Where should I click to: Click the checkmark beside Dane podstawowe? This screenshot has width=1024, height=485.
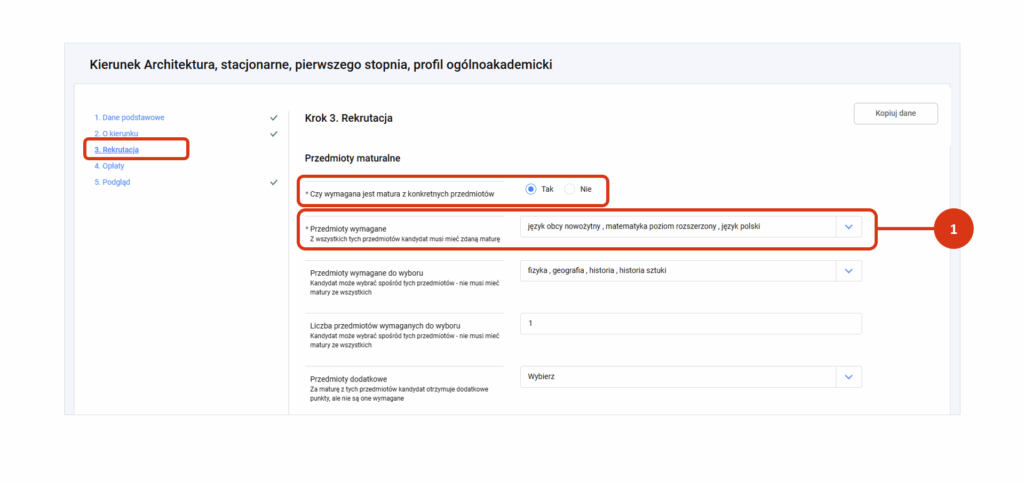pos(274,118)
